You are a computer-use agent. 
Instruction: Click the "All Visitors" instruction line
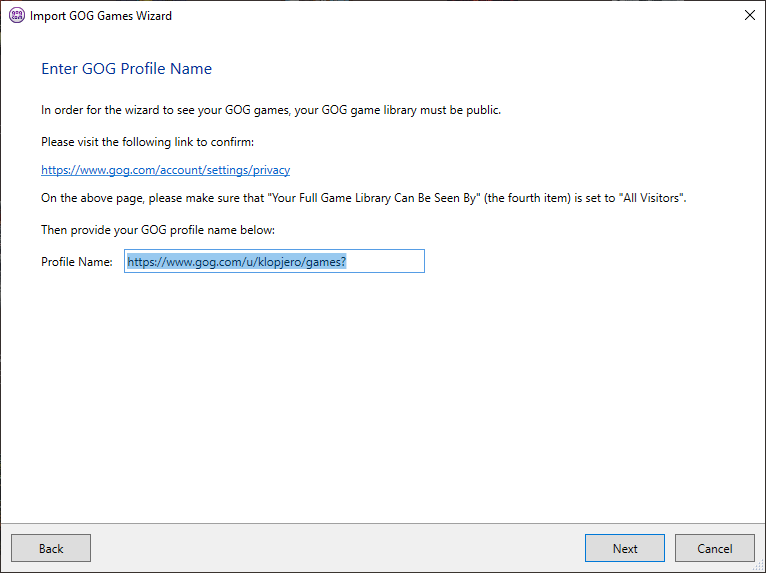click(364, 198)
